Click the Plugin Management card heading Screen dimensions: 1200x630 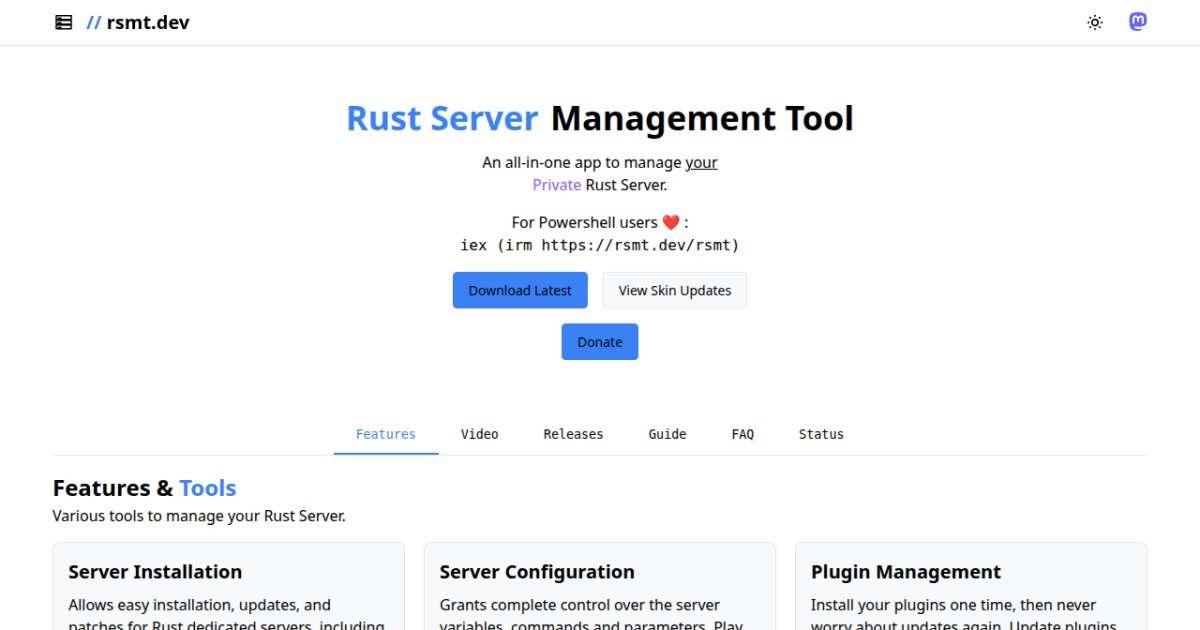point(906,572)
